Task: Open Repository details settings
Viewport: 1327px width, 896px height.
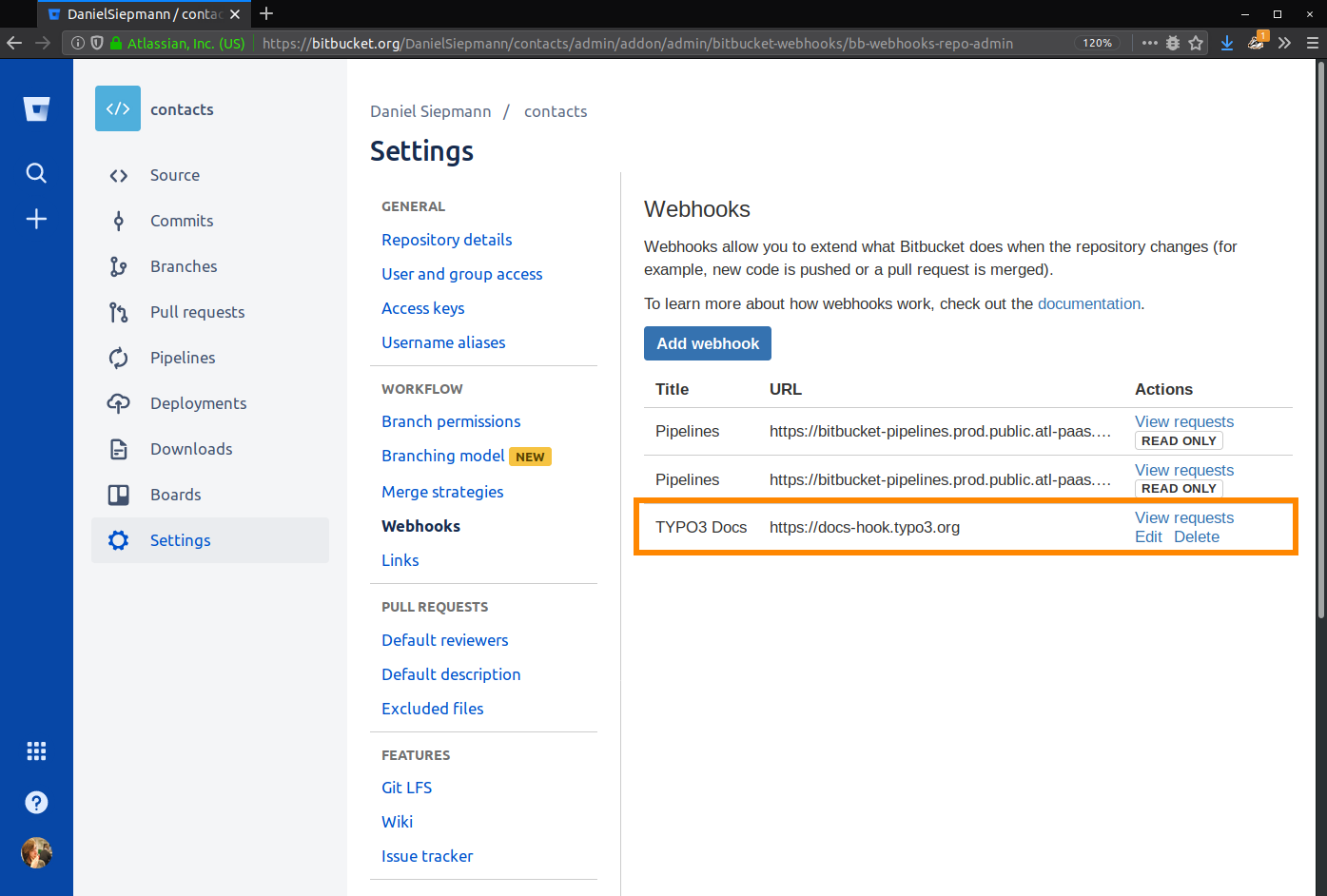Action: pyautogui.click(x=447, y=240)
